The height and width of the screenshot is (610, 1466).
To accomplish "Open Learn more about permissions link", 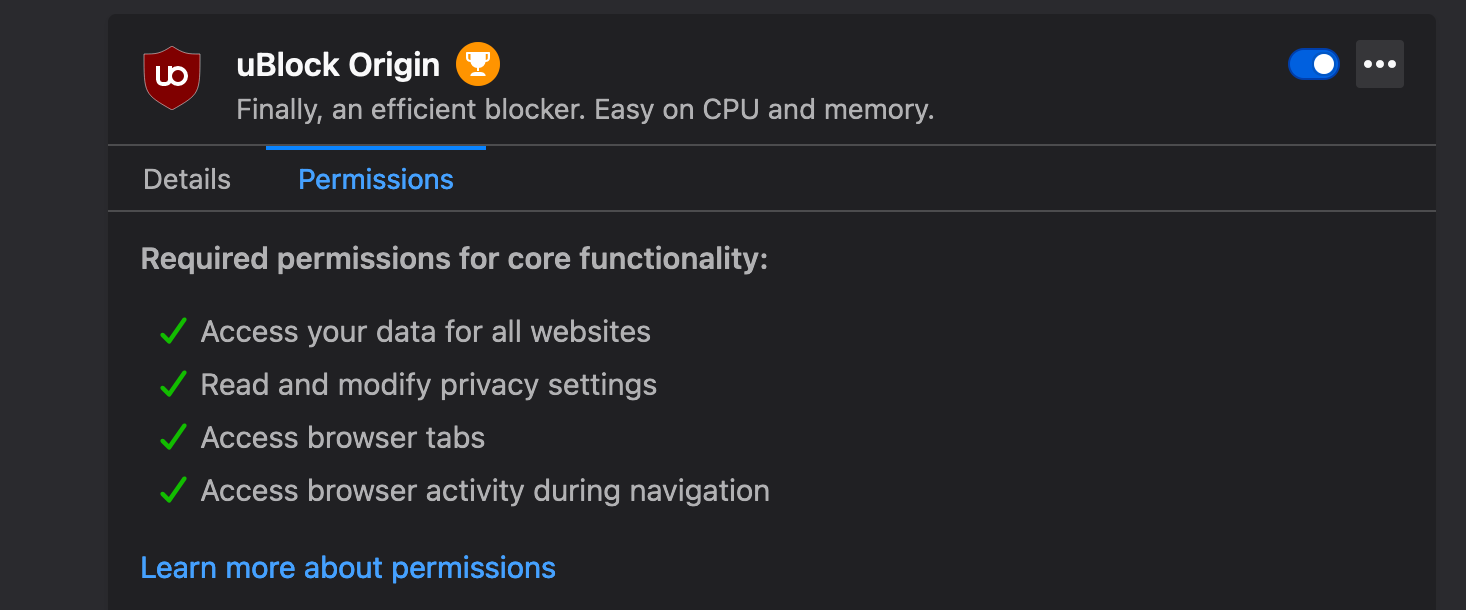I will (348, 568).
